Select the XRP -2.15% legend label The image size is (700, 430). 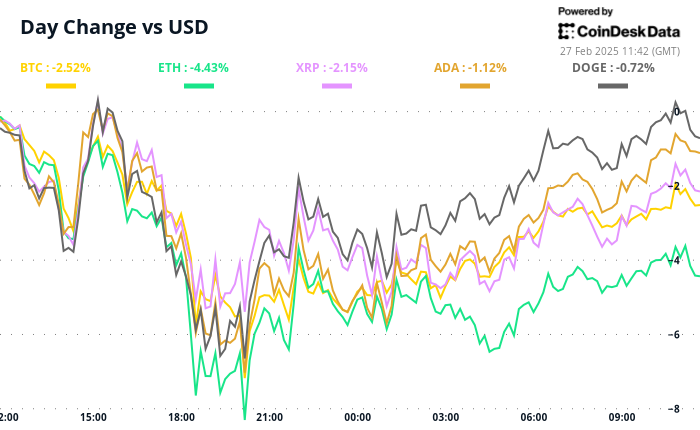[331, 68]
